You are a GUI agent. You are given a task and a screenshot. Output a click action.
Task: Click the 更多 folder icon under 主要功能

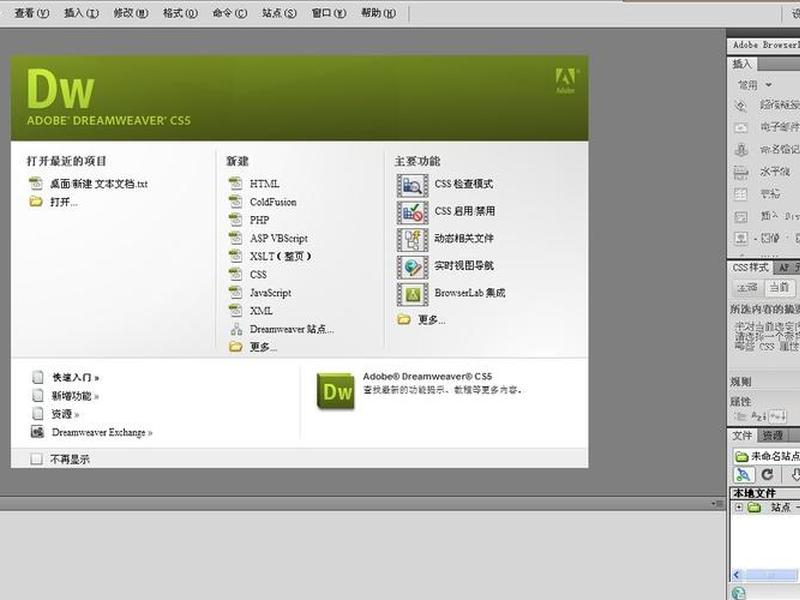tap(404, 320)
